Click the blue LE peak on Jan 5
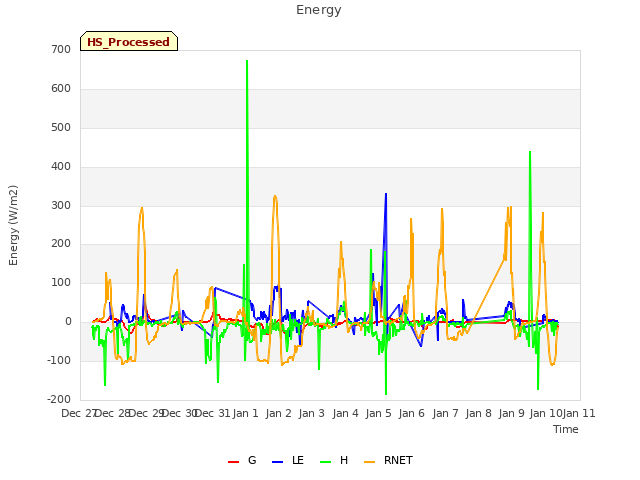The image size is (640, 480). (x=386, y=194)
